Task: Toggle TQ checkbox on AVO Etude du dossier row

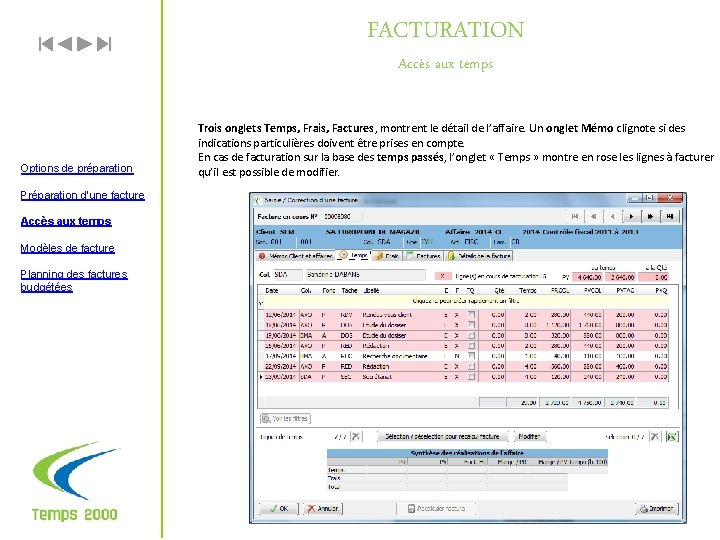Action: point(471,325)
